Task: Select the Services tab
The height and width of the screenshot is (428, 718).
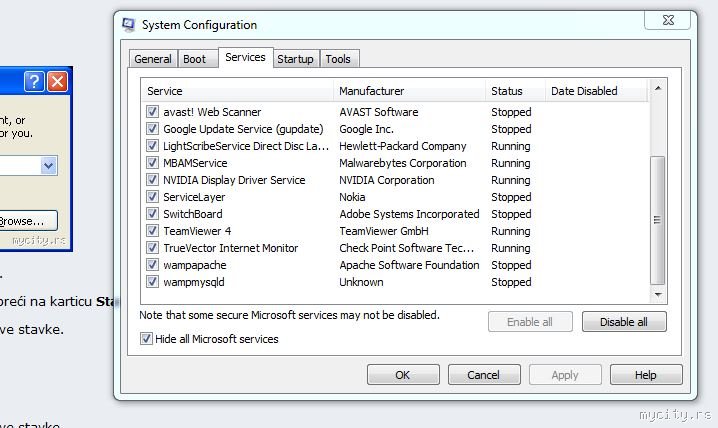Action: tap(245, 57)
